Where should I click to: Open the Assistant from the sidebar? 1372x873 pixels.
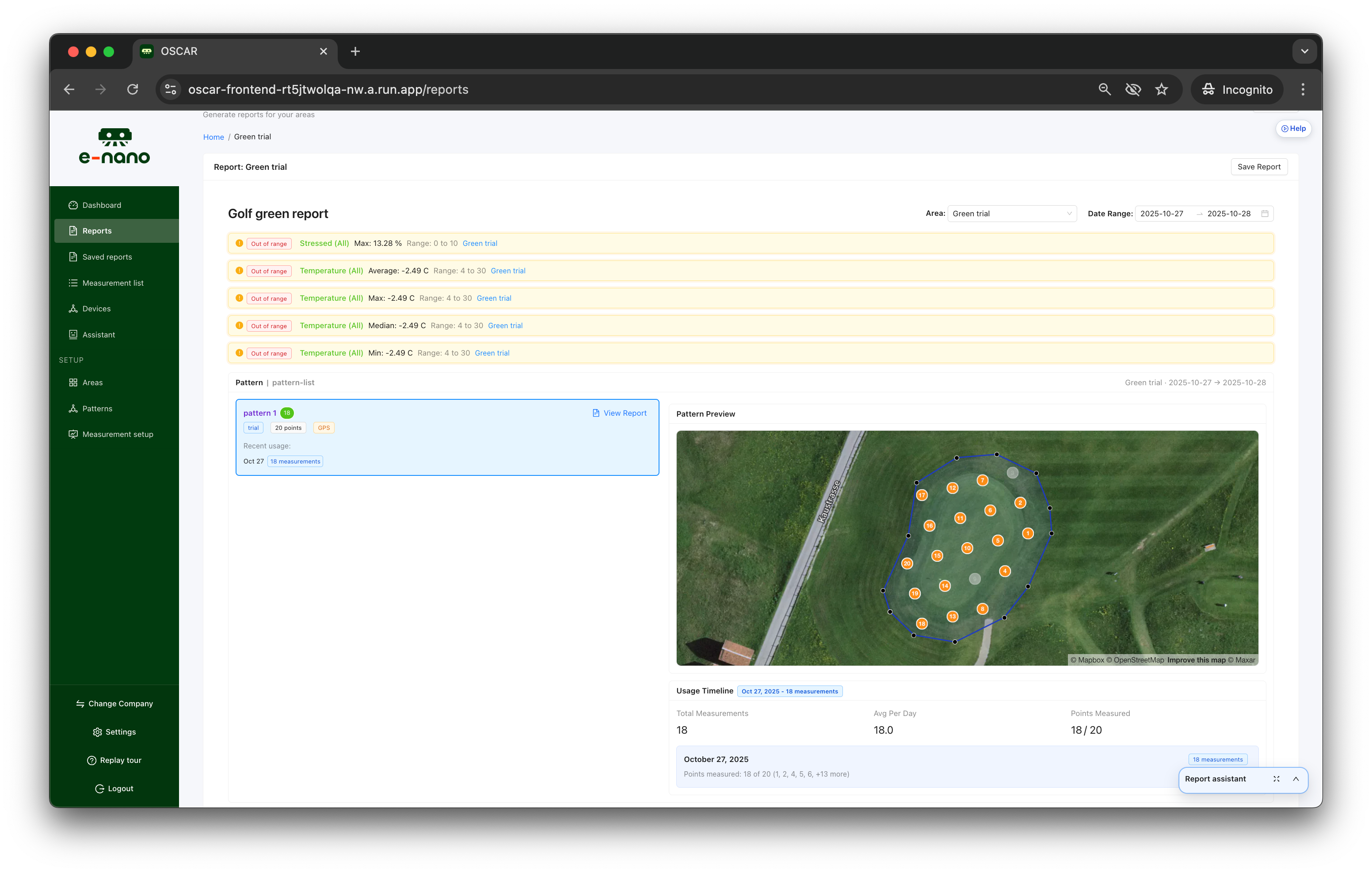point(99,335)
